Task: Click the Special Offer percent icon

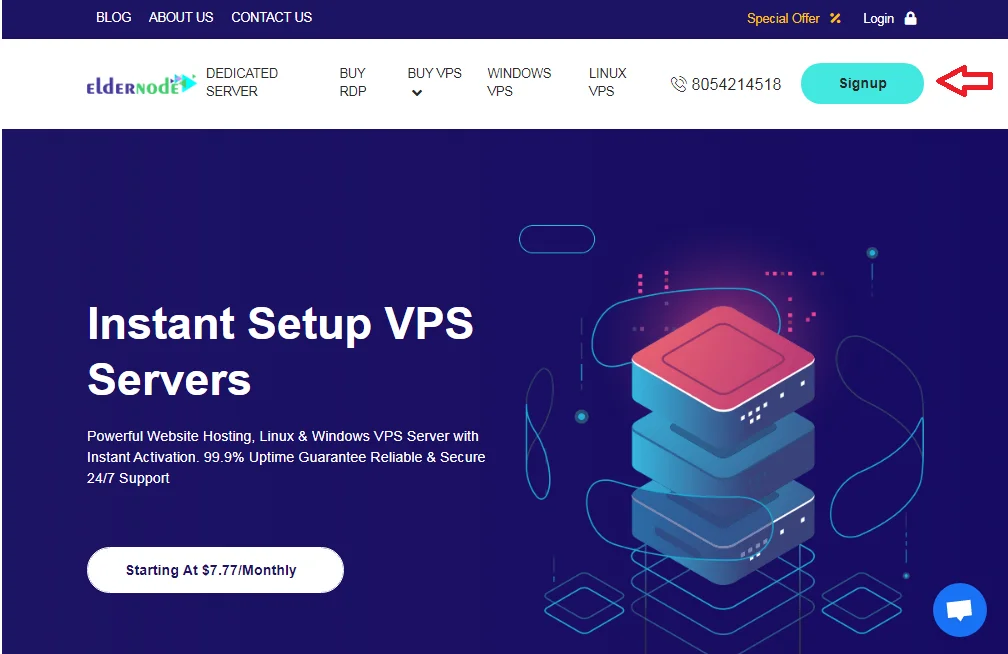Action: 835,18
